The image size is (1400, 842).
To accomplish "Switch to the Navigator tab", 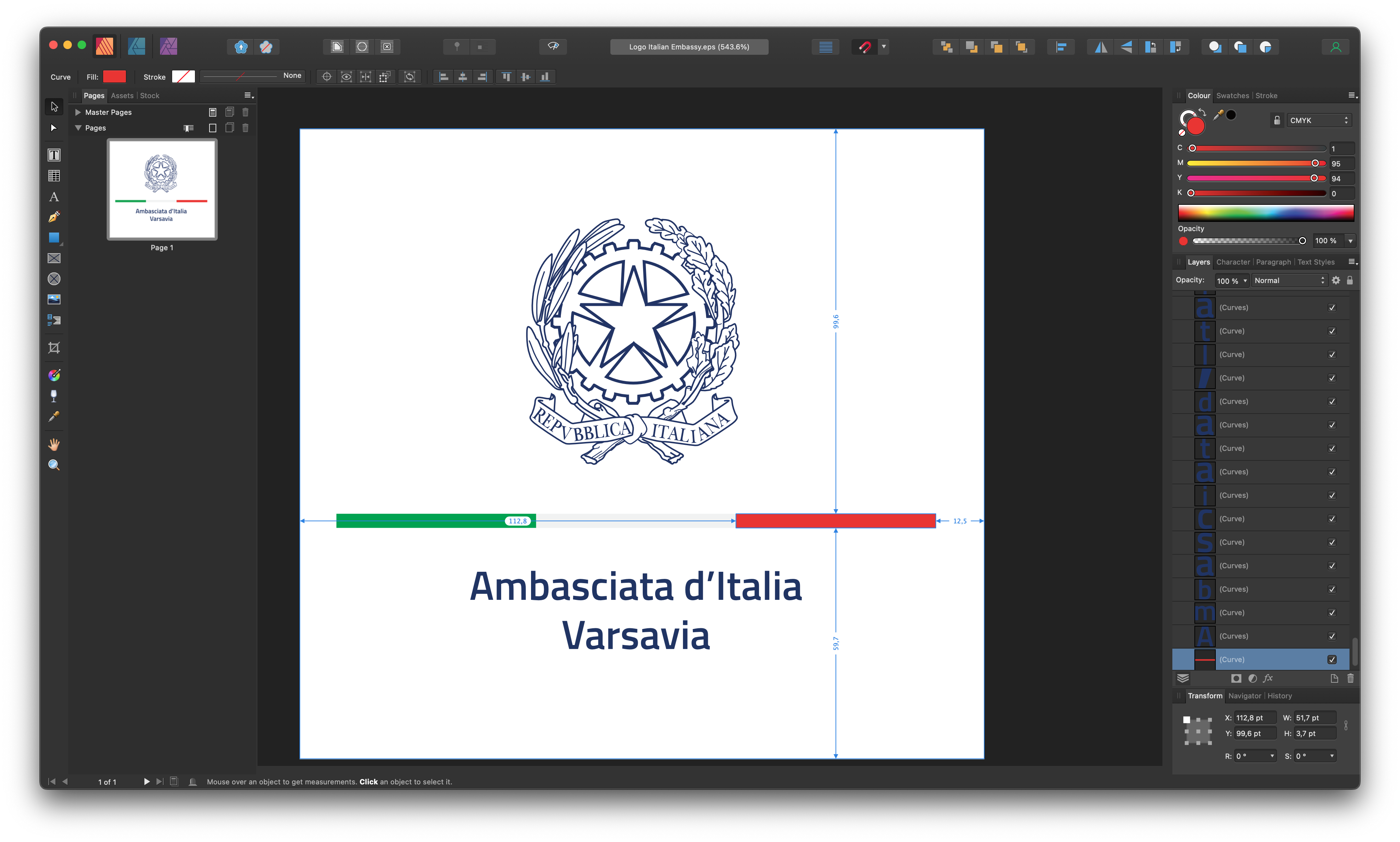I will click(x=1245, y=696).
